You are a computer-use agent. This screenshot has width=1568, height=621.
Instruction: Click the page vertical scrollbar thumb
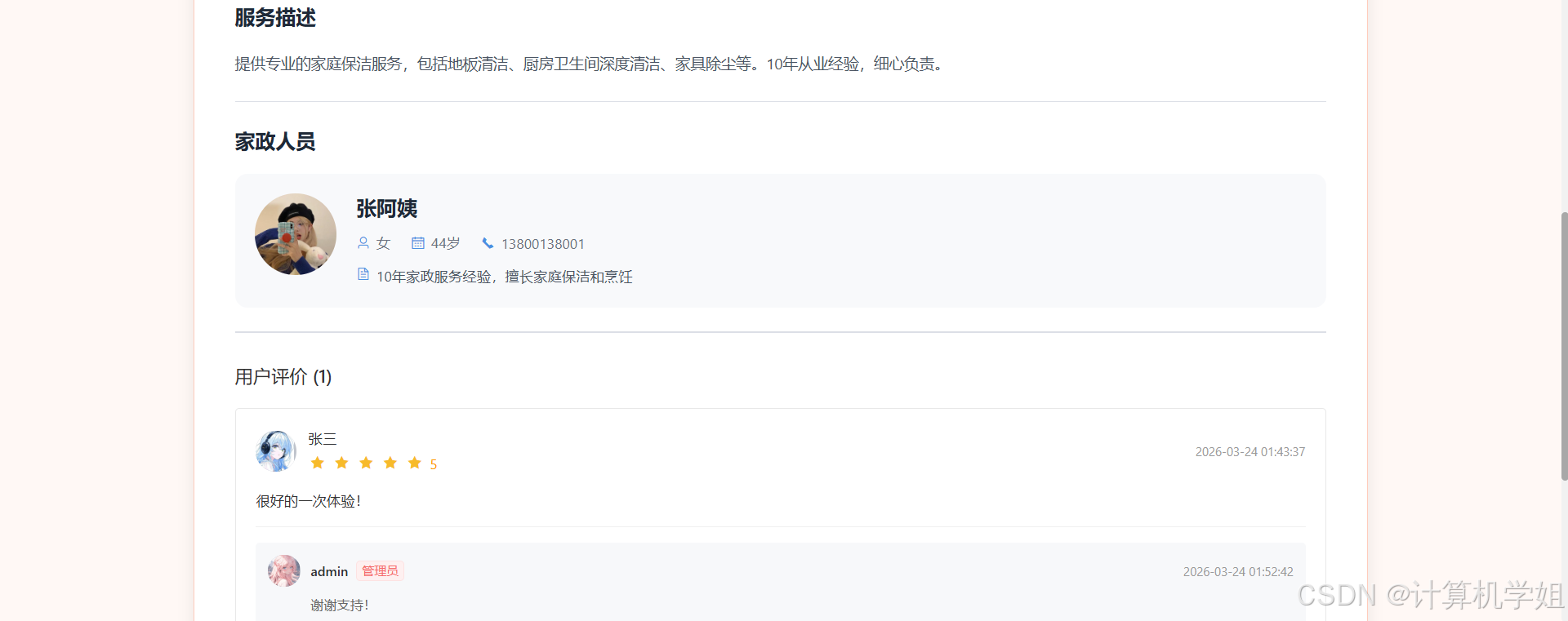click(1564, 346)
